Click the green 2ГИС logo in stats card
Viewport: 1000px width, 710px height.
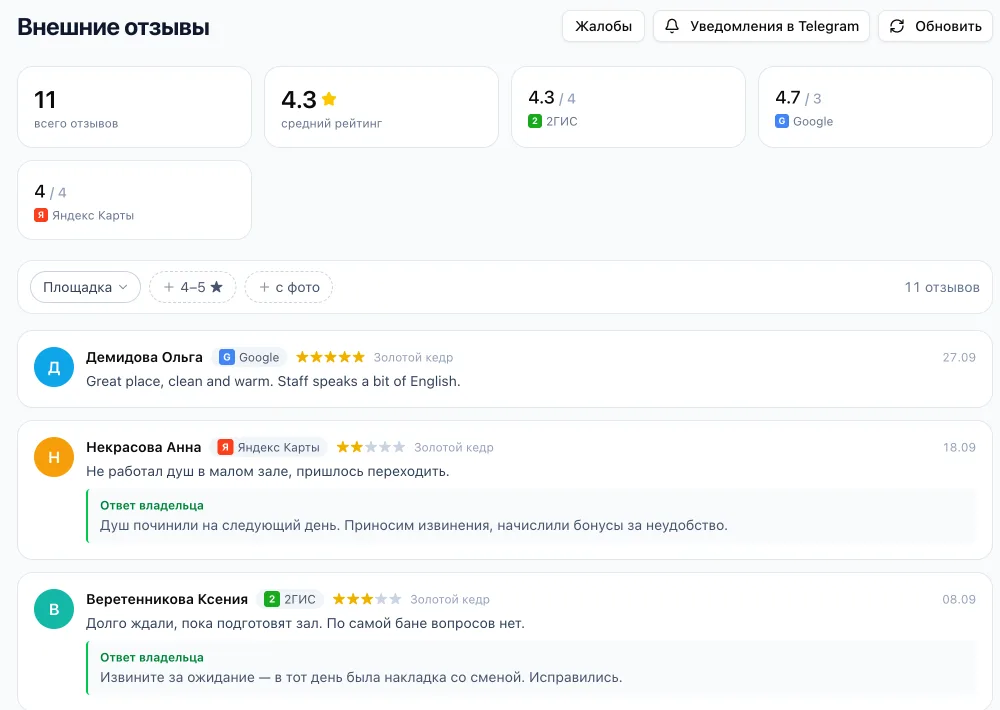534,121
